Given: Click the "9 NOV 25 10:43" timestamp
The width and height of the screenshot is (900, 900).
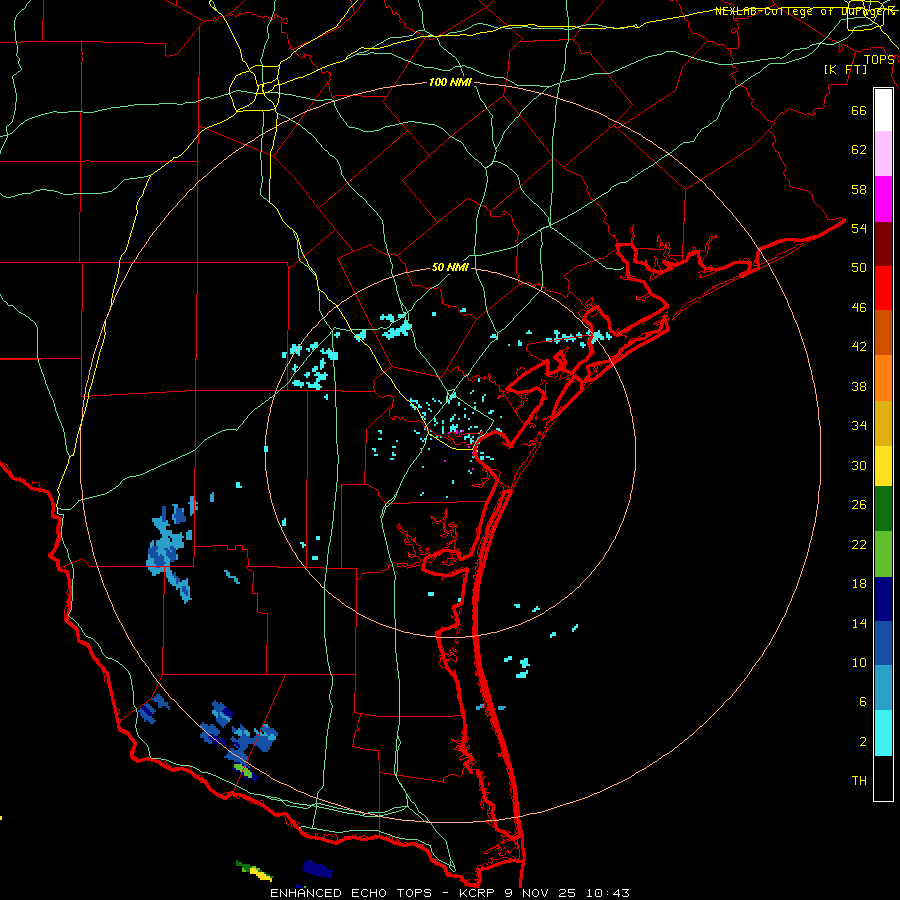Looking at the screenshot, I should [568, 893].
